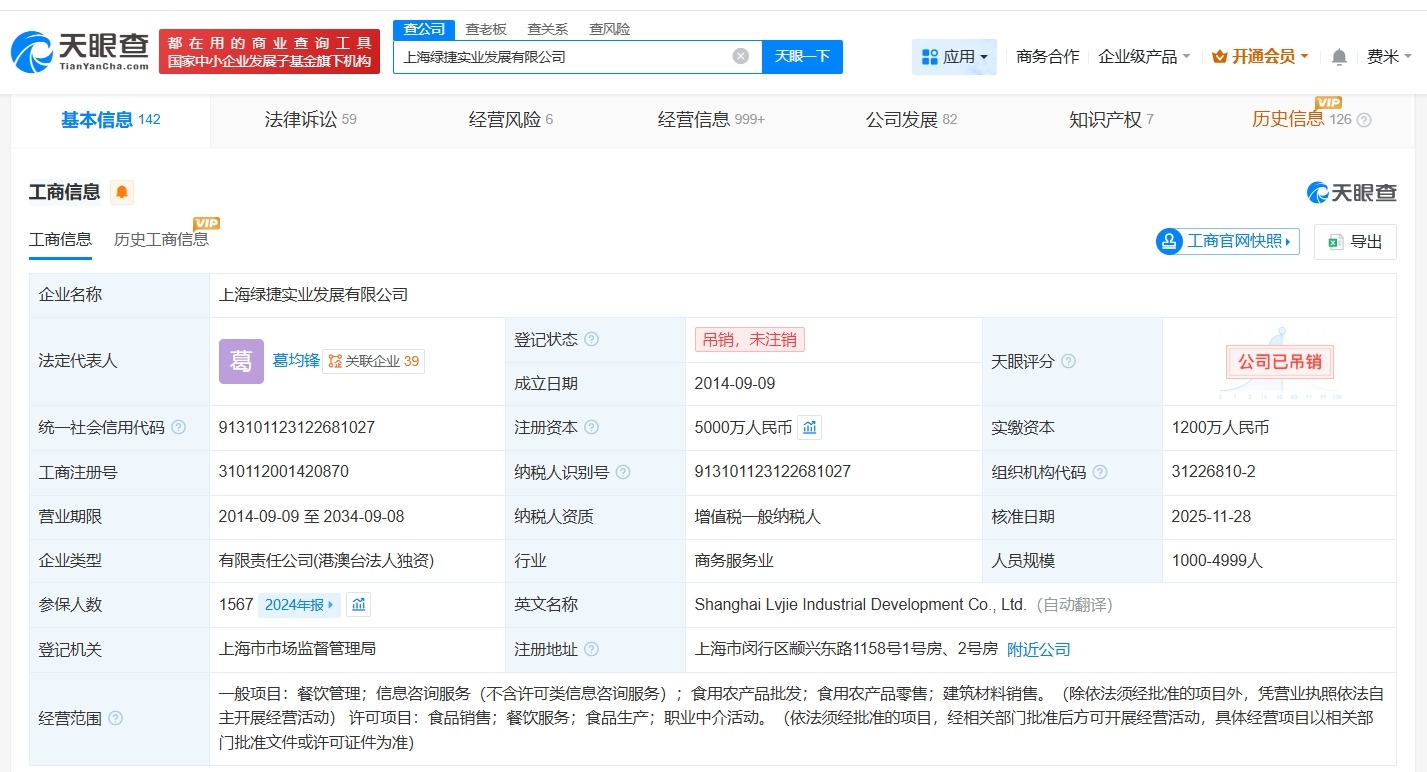Open the 注册资本 change record bank icon
1427x772 pixels.
(808, 427)
